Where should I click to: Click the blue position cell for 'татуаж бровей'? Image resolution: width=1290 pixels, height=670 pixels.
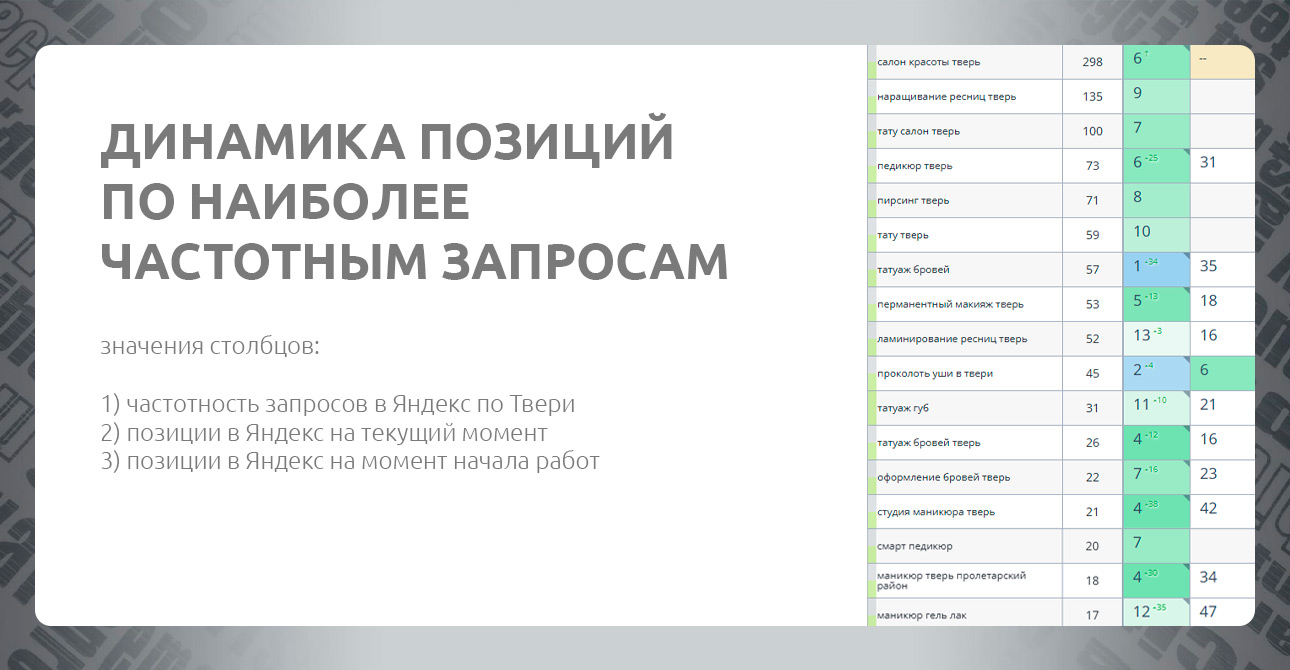pyautogui.click(x=1155, y=269)
